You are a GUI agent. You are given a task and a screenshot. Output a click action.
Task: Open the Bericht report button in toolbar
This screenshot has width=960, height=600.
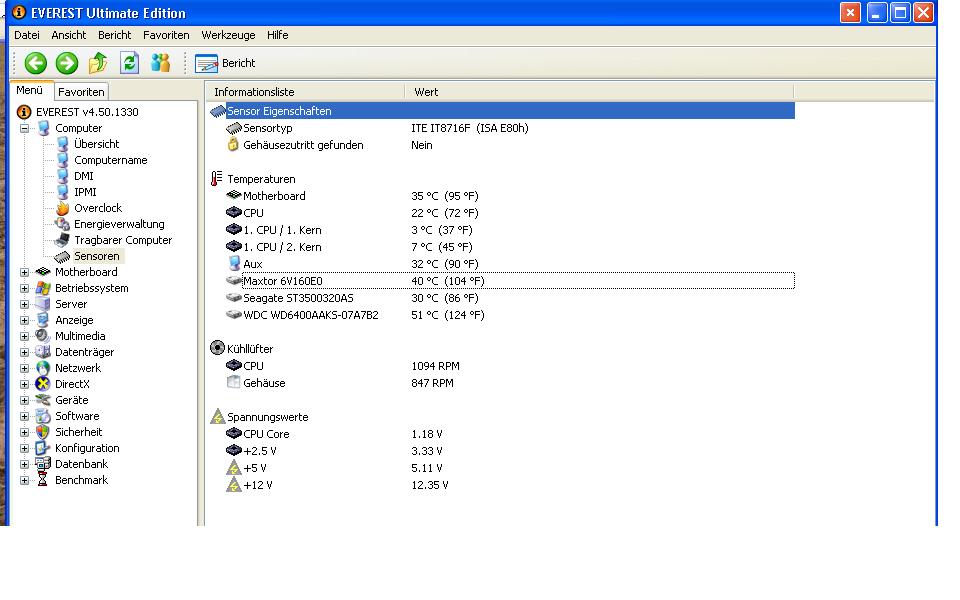225,63
